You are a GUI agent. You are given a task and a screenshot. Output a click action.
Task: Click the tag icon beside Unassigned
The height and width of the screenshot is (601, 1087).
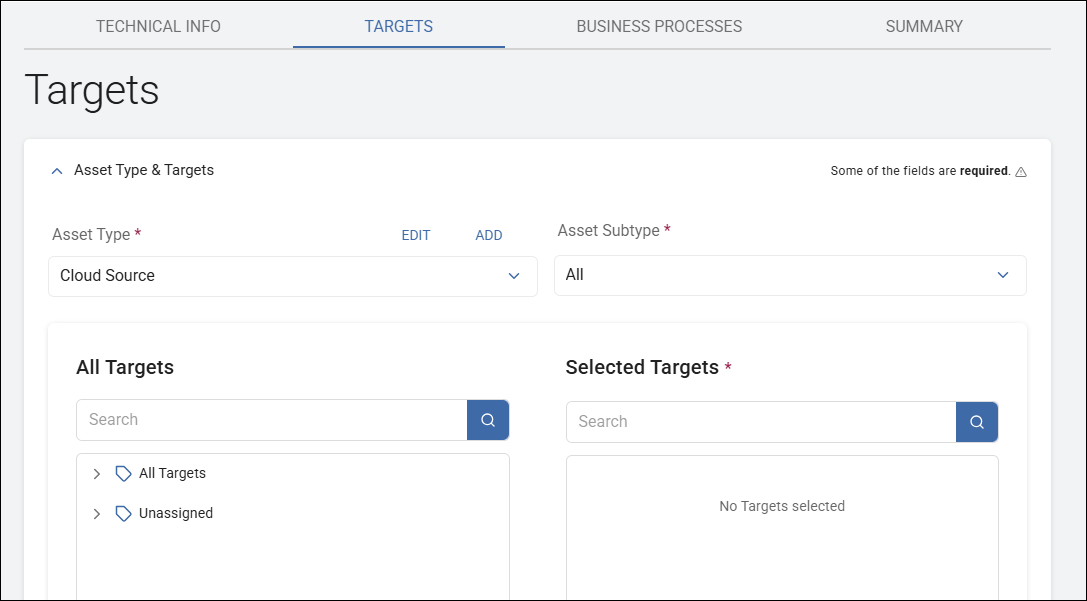click(x=122, y=513)
